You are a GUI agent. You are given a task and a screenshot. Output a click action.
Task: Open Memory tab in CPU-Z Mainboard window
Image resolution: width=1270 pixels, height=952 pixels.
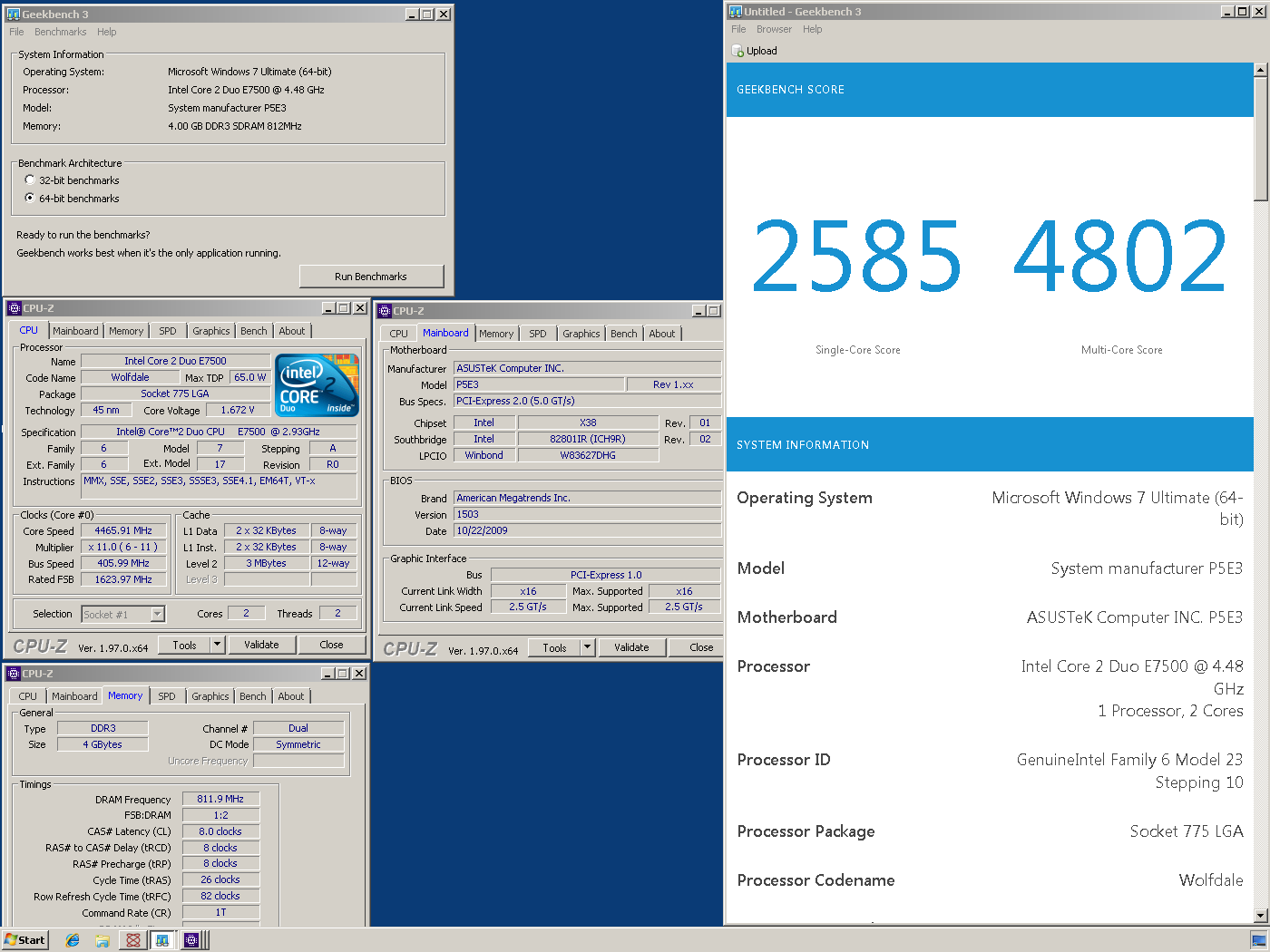tap(496, 334)
